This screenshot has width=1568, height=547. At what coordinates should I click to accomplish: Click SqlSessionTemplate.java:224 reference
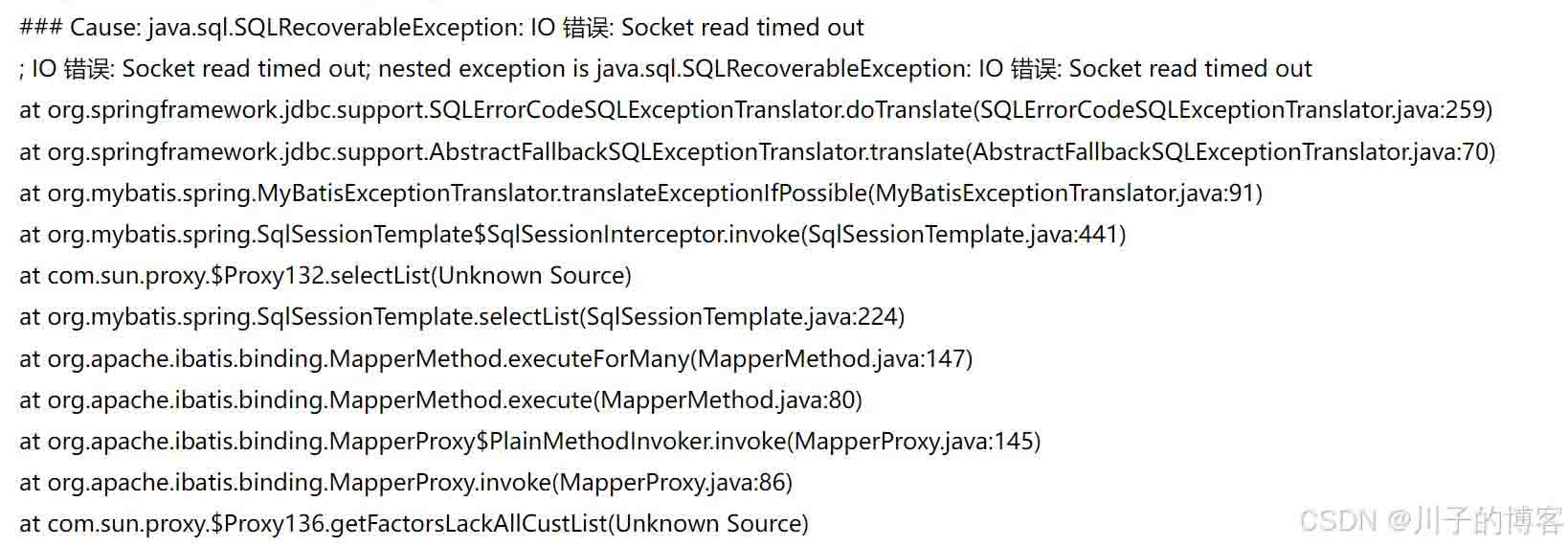(x=742, y=317)
